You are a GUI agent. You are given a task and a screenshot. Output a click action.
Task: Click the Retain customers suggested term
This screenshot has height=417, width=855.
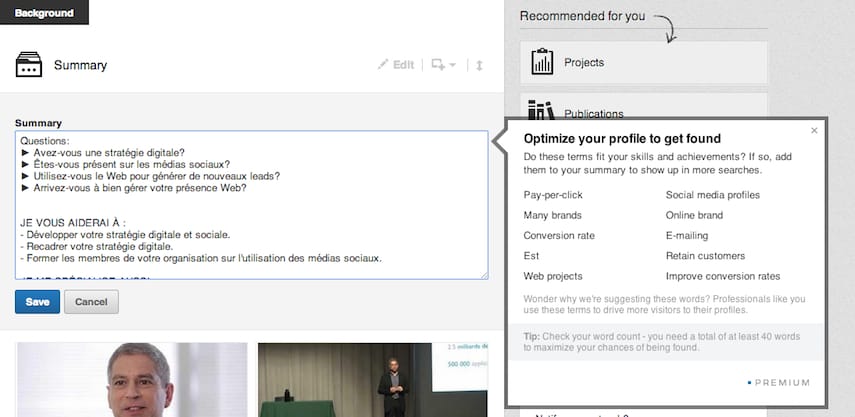point(705,256)
